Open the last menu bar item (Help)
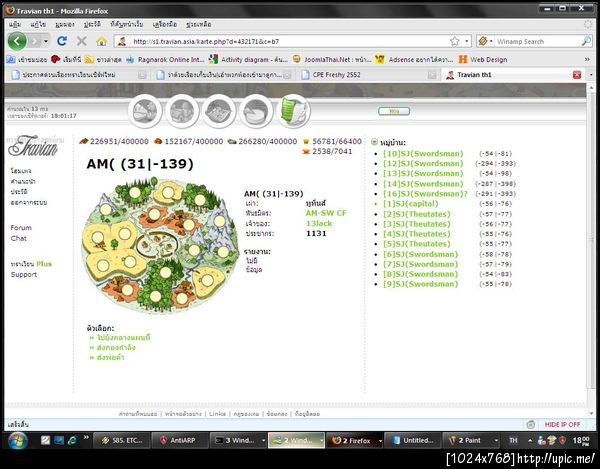The image size is (600, 469). click(199, 24)
